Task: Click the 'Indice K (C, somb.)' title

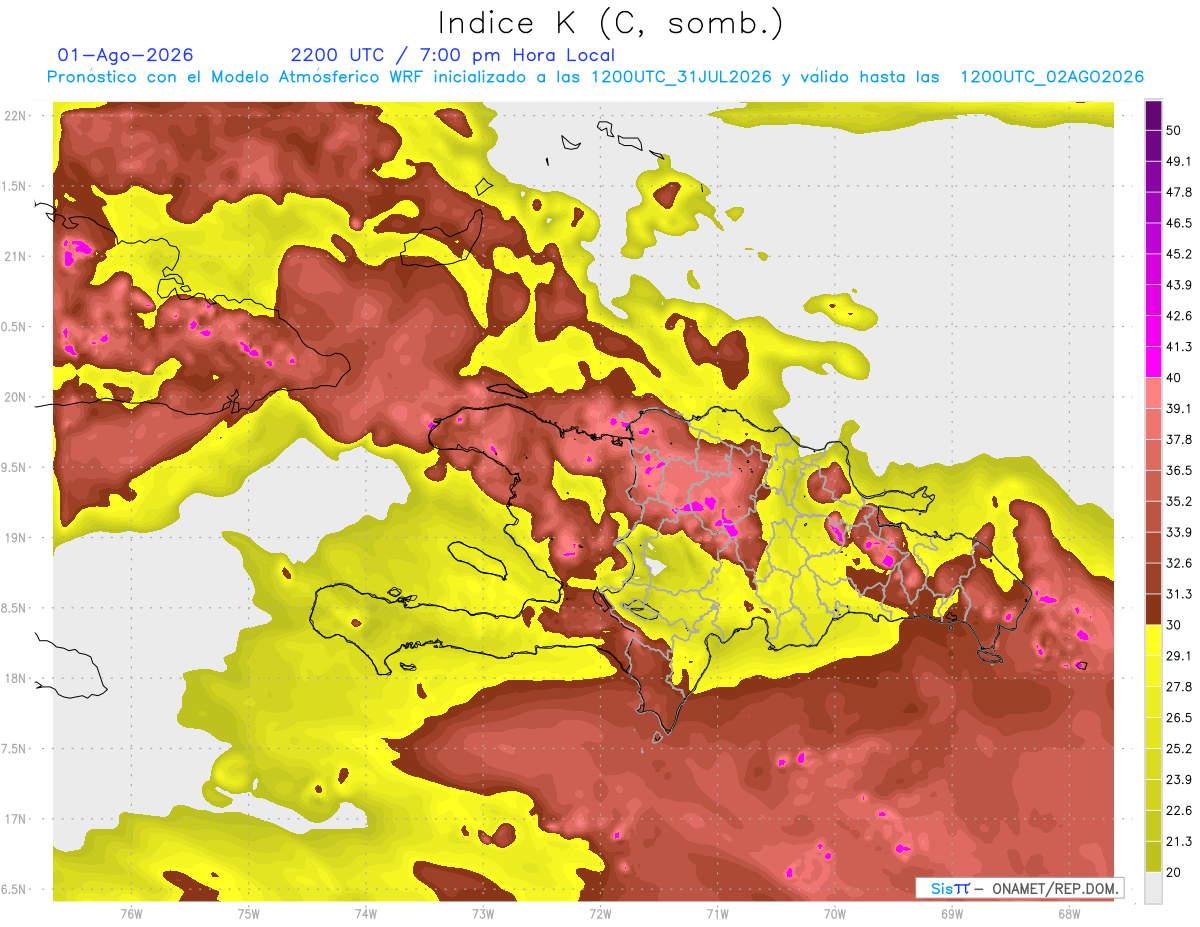Action: click(x=611, y=23)
